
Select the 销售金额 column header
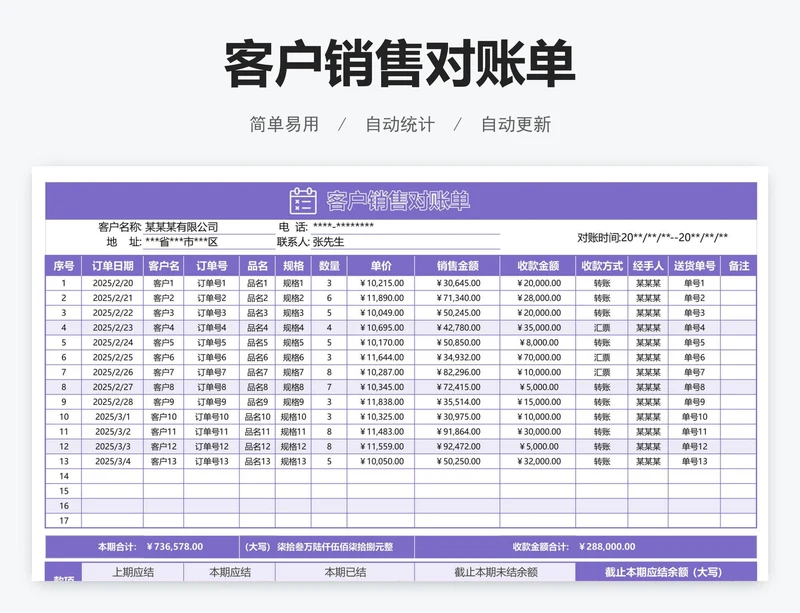[458, 266]
